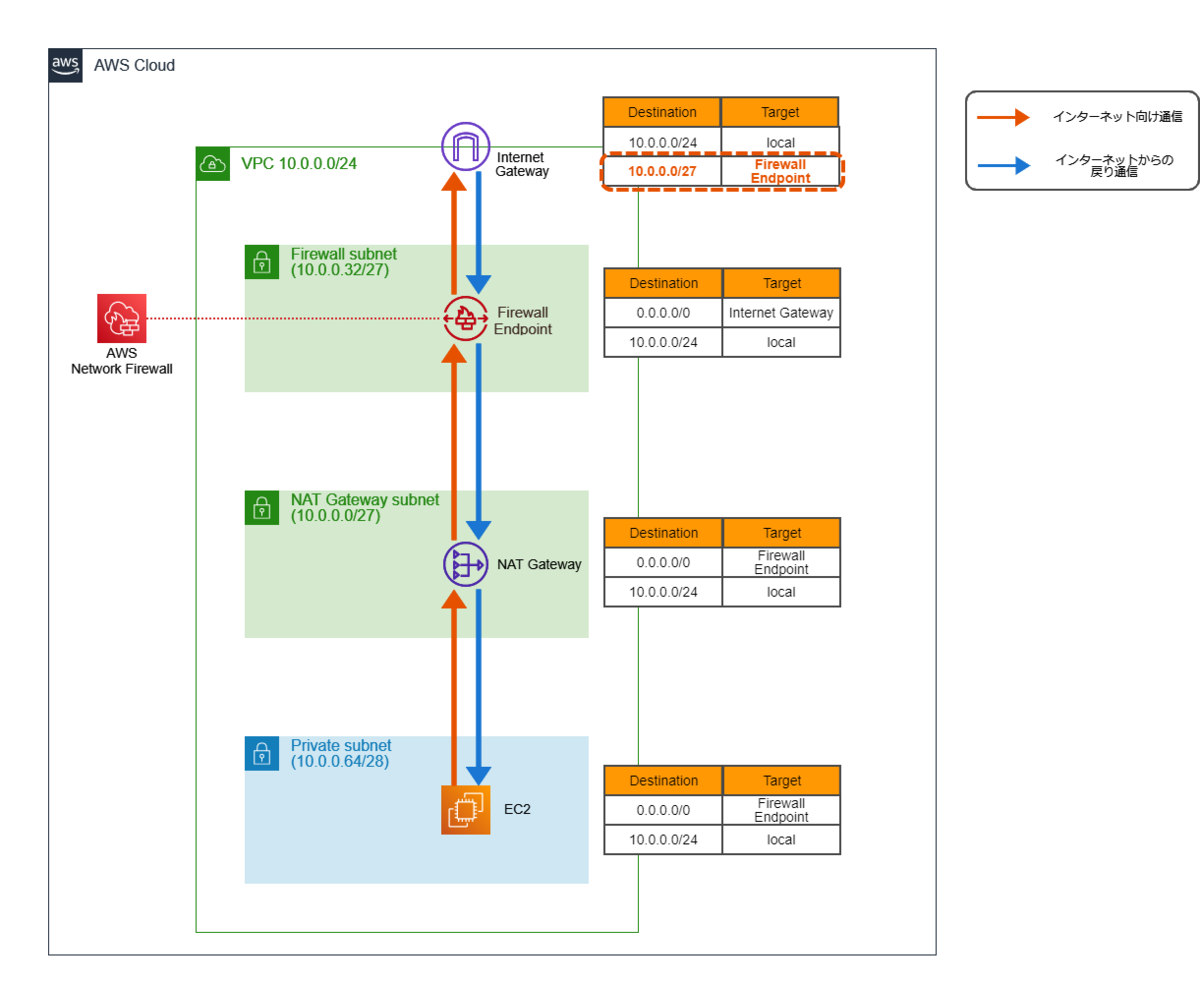Click the orange legend arrow

coord(1003,117)
